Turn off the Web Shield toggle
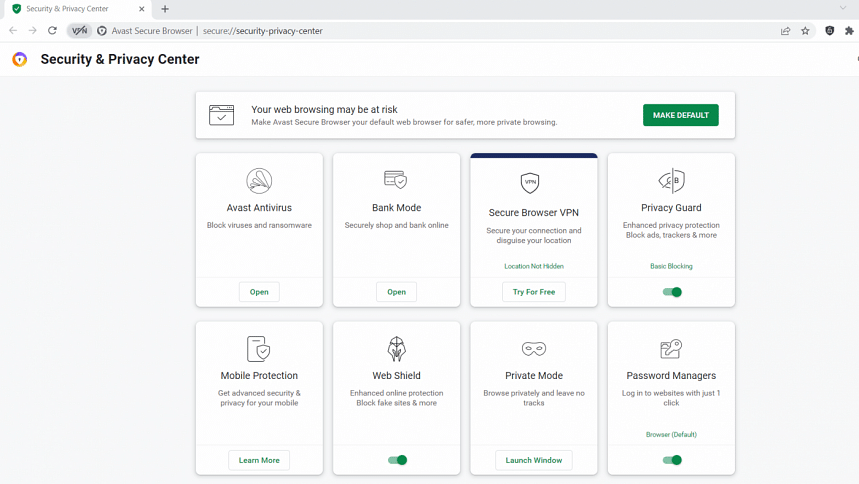Screen dimensions: 859x484 coord(397,460)
